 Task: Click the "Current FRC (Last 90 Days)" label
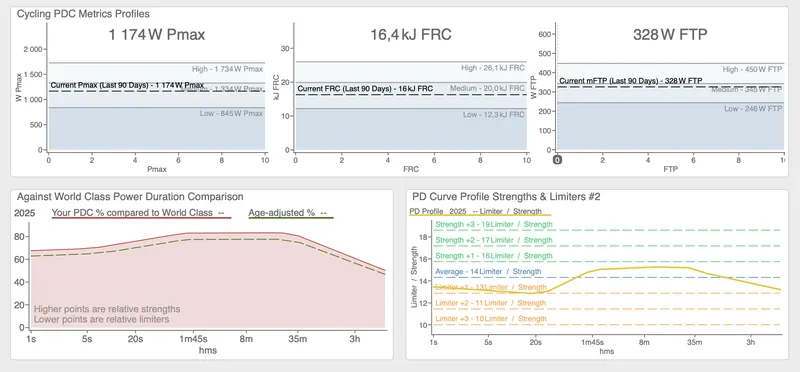pyautogui.click(x=365, y=89)
